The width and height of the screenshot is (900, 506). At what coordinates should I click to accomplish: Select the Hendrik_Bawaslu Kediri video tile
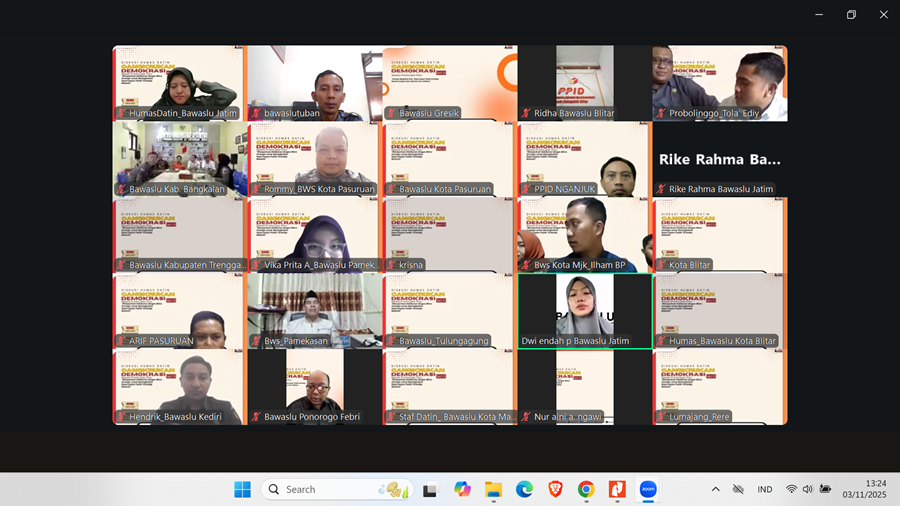[180, 387]
